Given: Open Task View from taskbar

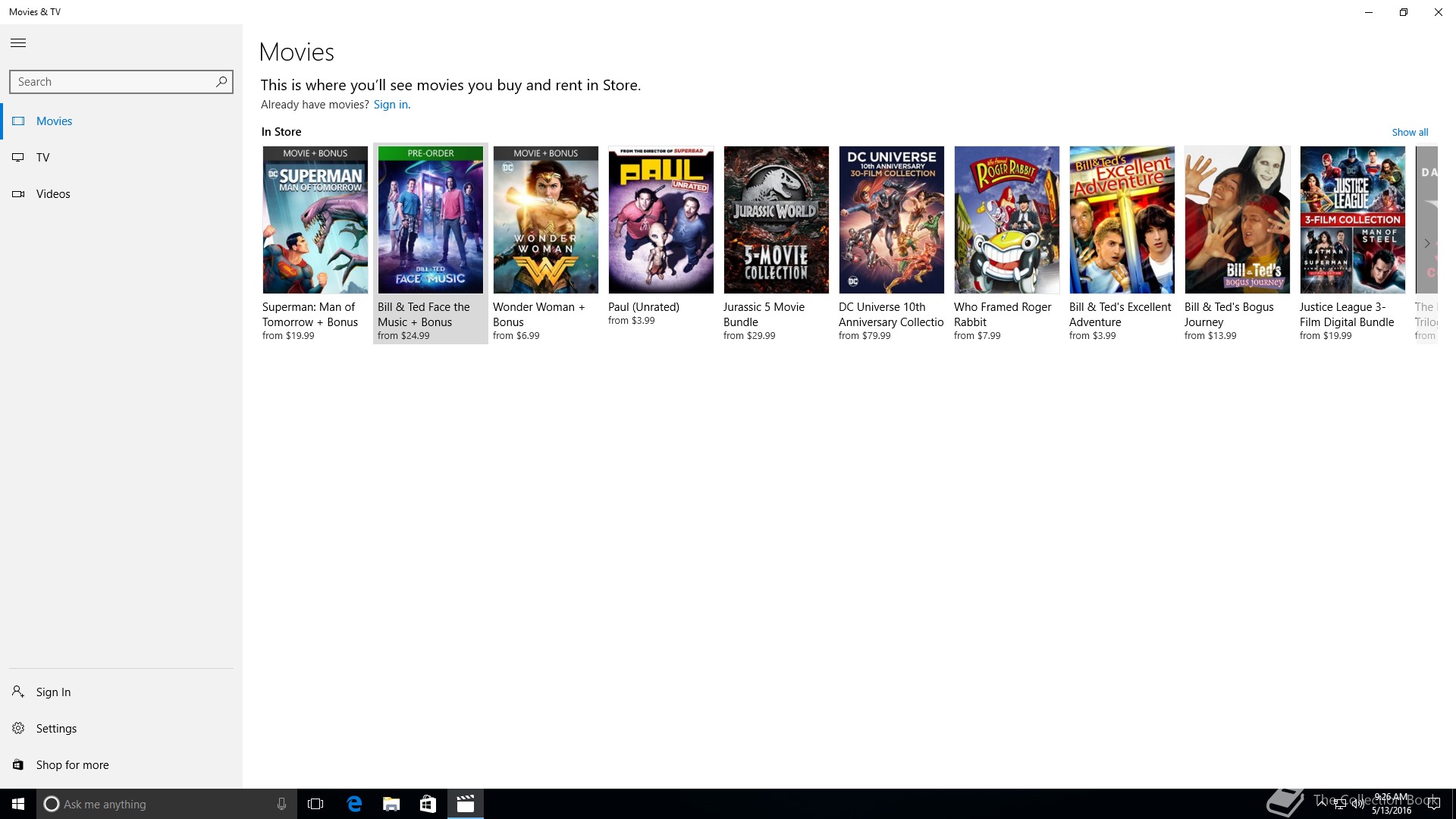Looking at the screenshot, I should [315, 804].
